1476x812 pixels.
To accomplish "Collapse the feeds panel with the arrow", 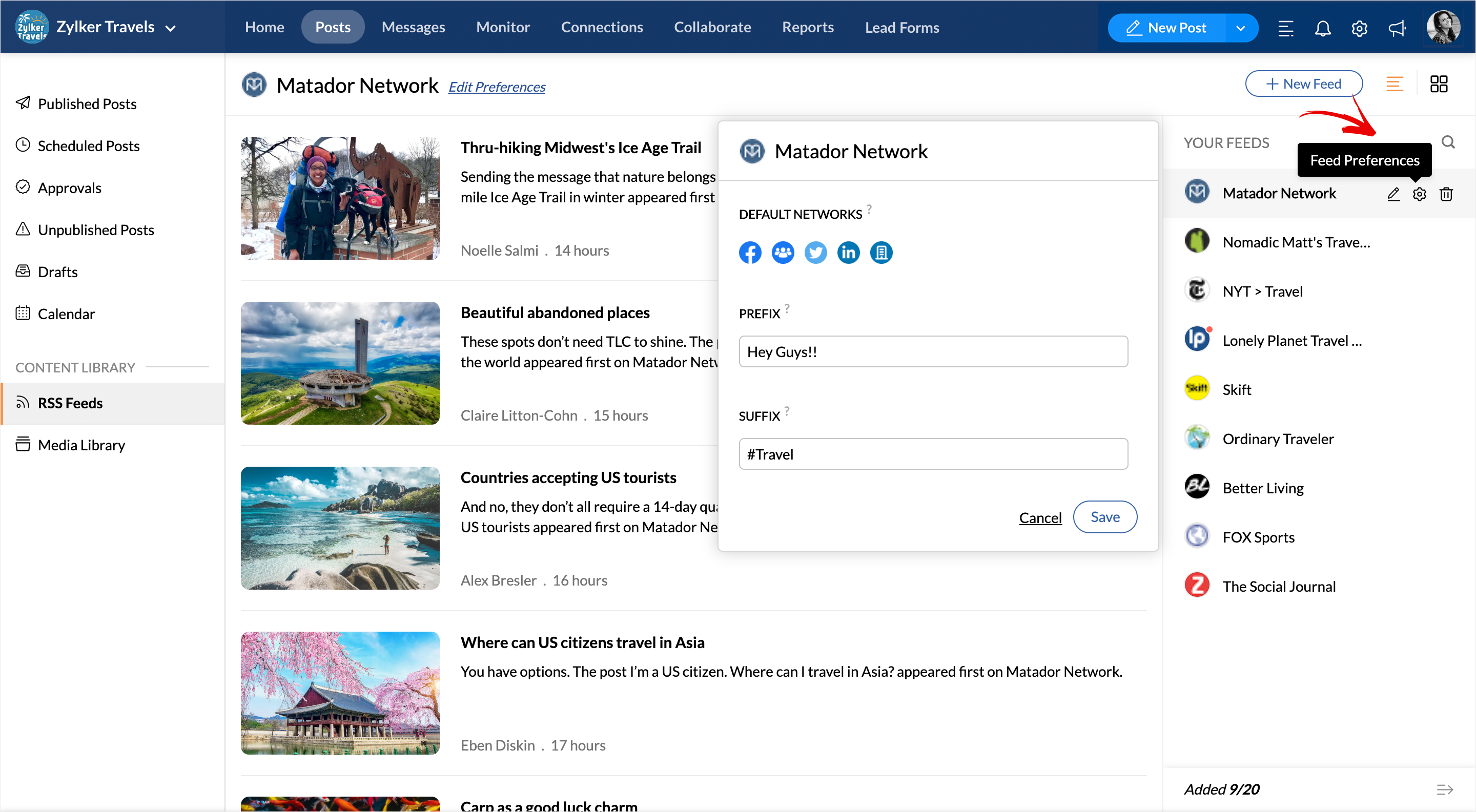I will point(1445,789).
